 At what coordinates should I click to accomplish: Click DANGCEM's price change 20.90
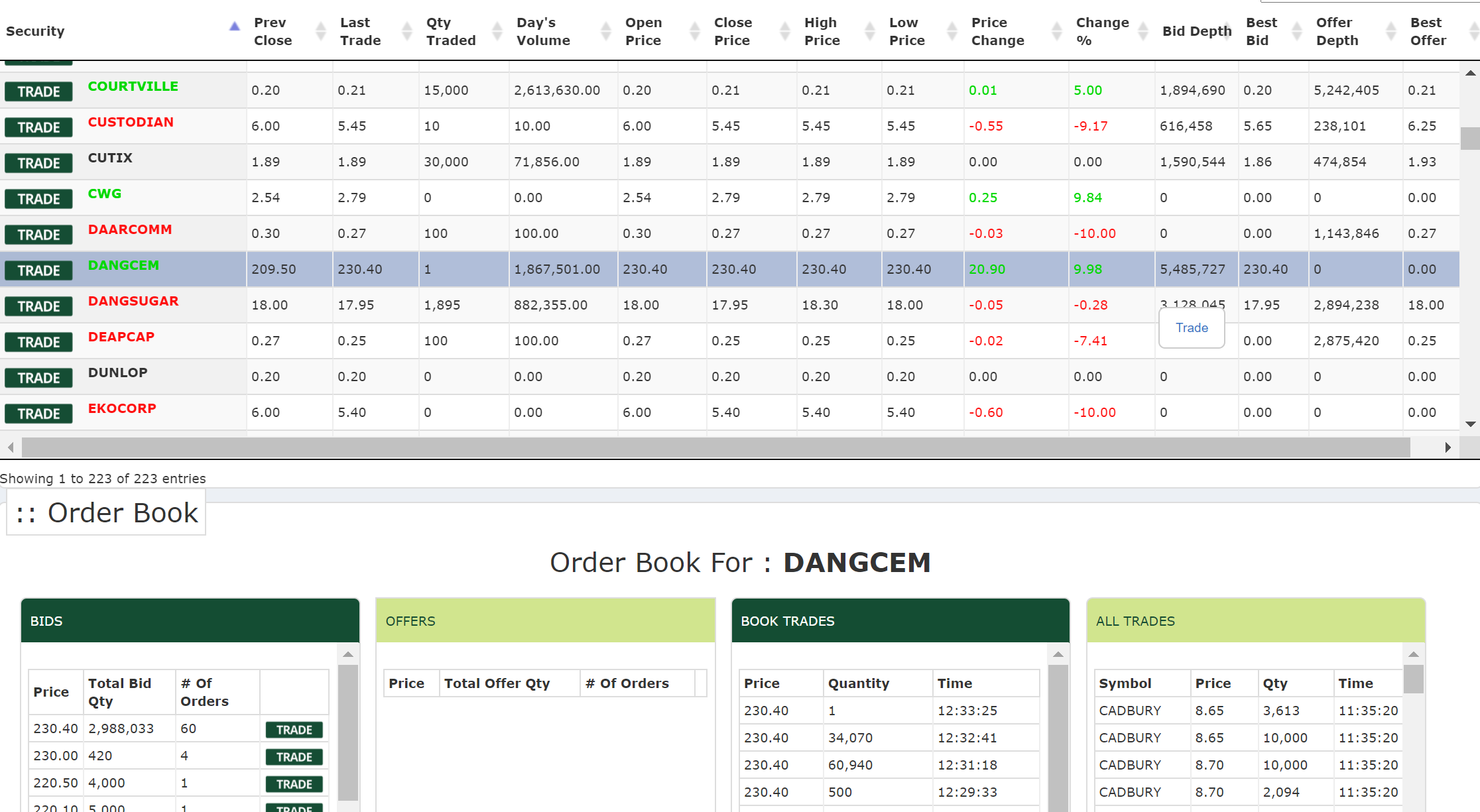[987, 269]
